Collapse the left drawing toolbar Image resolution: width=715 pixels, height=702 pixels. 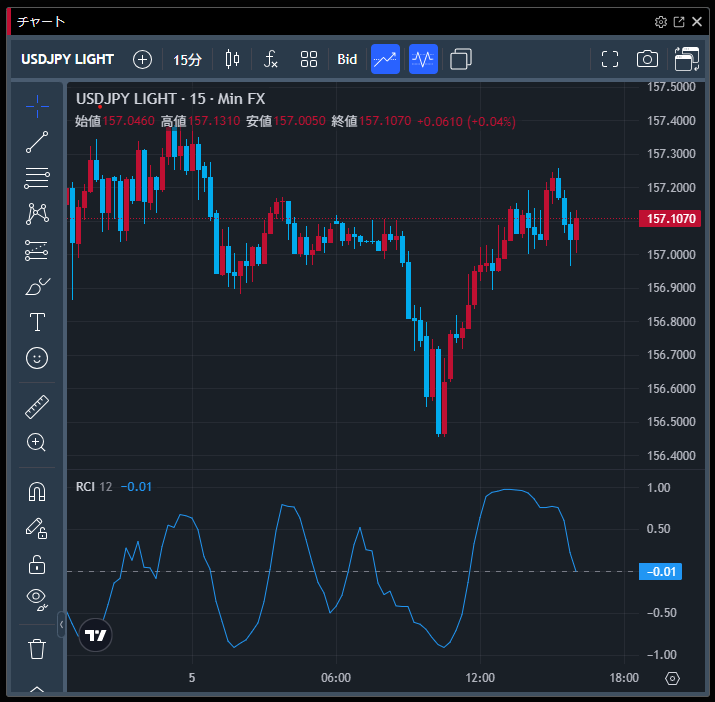61,625
